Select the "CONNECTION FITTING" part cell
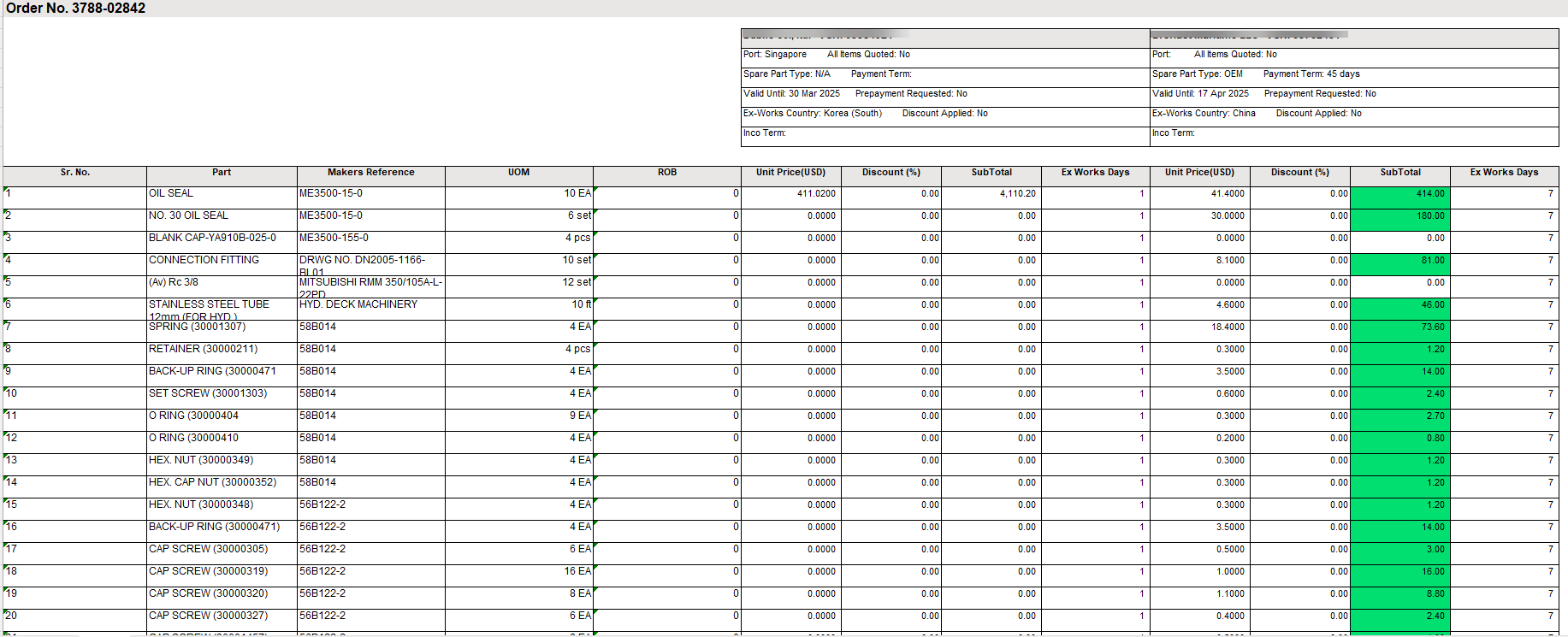The width and height of the screenshot is (1568, 637). click(x=204, y=261)
